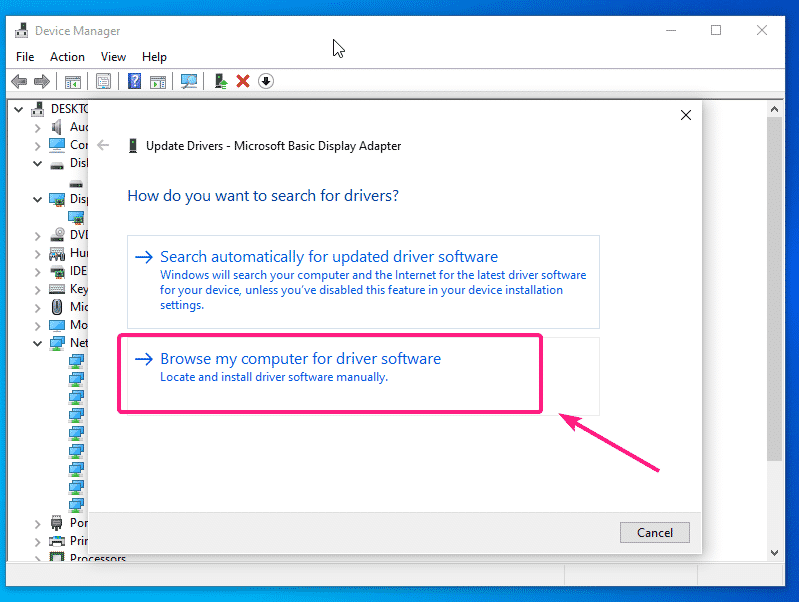The image size is (799, 602).
Task: Click the vertical scrollbar thumb in device tree
Action: point(775,289)
